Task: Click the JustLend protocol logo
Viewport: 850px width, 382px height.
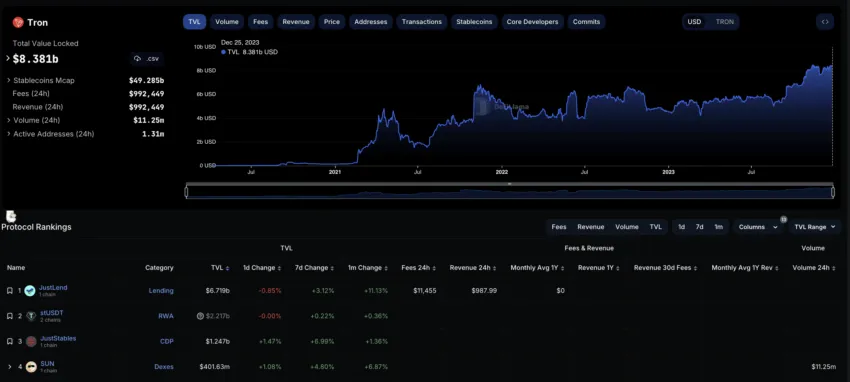Action: (30, 291)
